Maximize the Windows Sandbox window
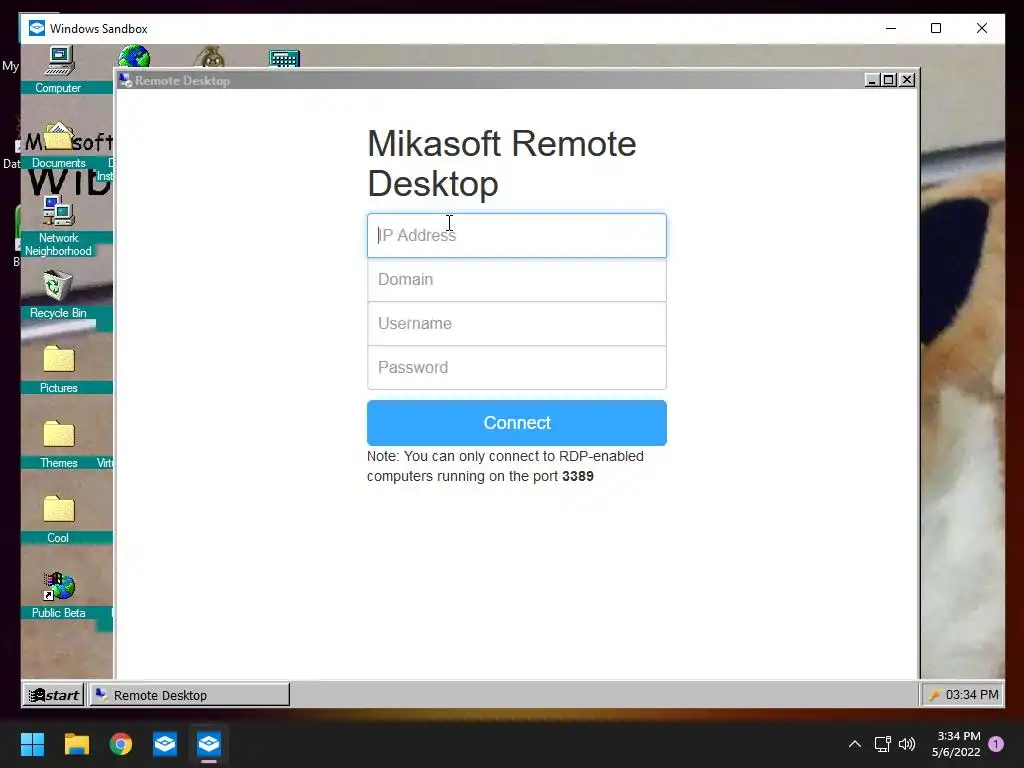The width and height of the screenshot is (1024, 768). click(936, 28)
